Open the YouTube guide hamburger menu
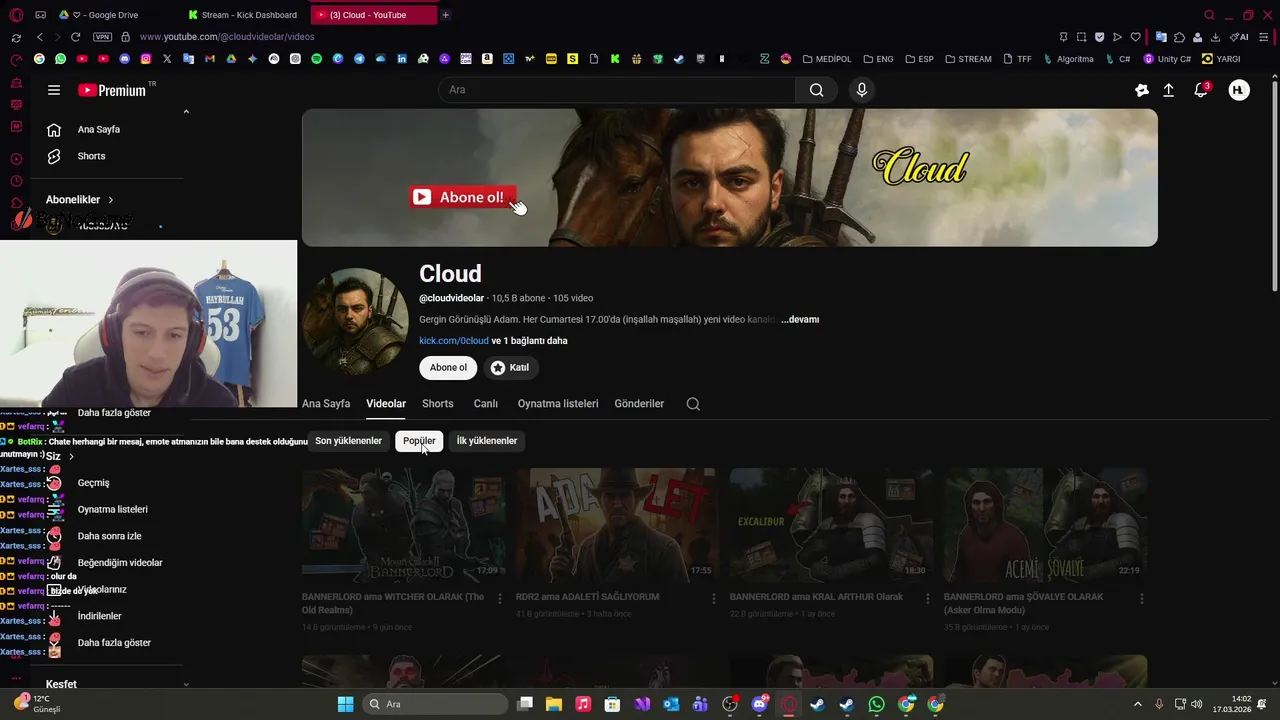Image resolution: width=1280 pixels, height=720 pixels. pyautogui.click(x=54, y=90)
